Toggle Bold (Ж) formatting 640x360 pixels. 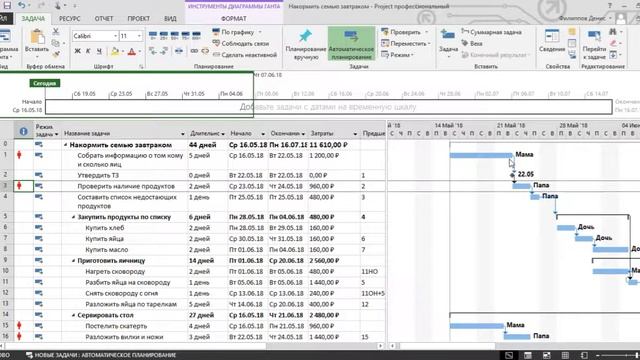pyautogui.click(x=77, y=51)
